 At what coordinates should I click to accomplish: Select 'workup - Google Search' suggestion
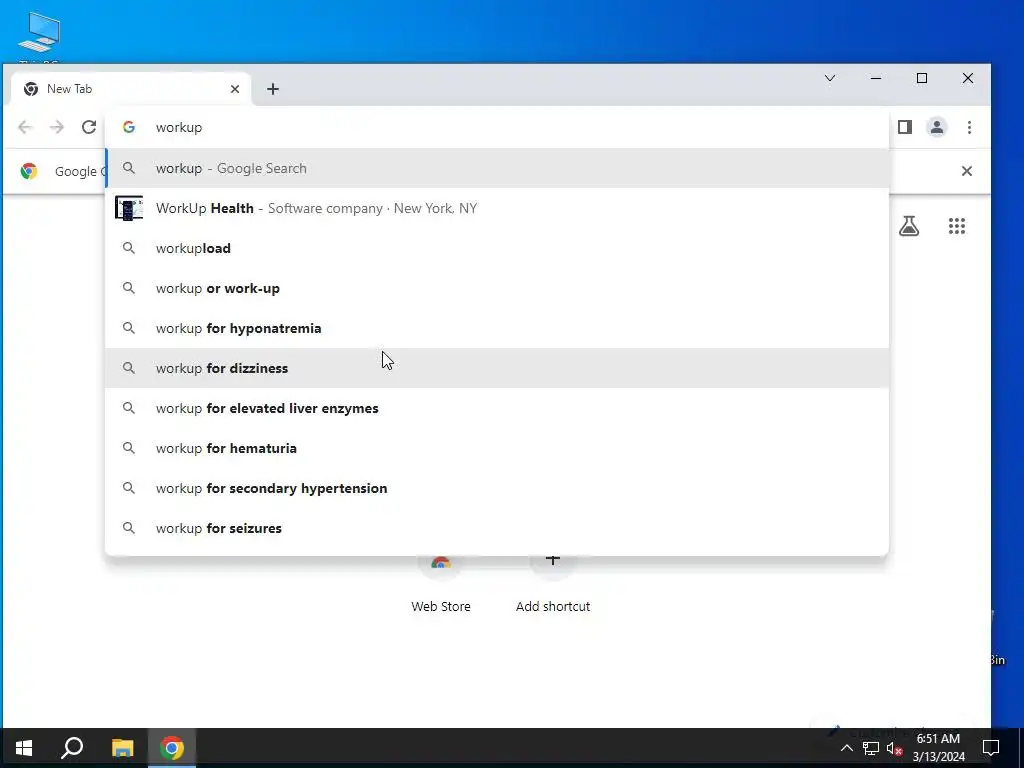tap(497, 168)
